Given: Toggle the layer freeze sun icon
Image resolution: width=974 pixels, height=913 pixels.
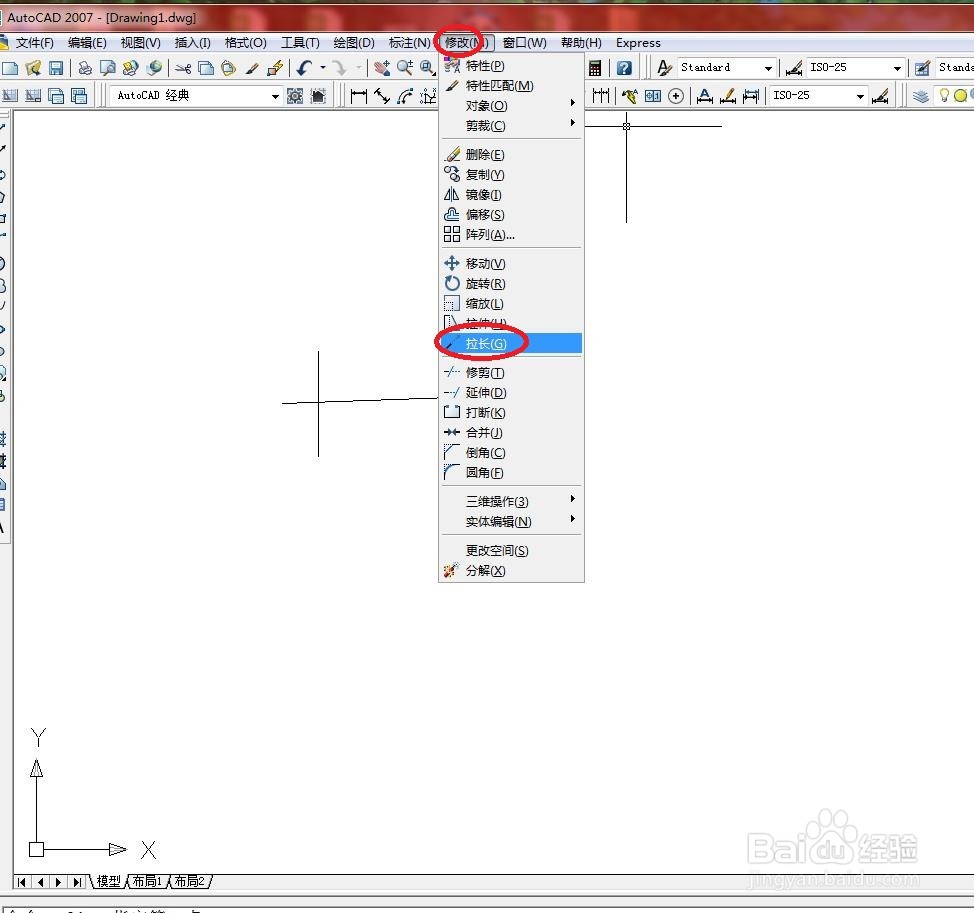Looking at the screenshot, I should click(x=960, y=96).
